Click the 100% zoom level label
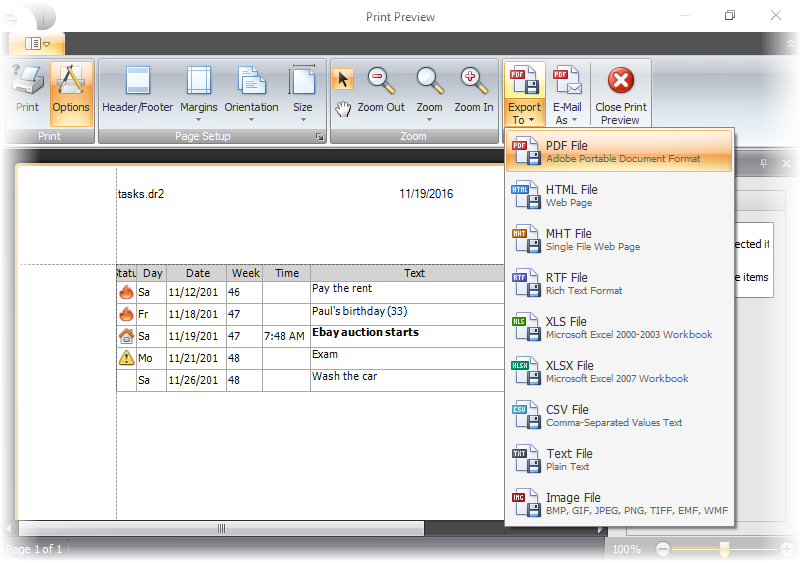 626,549
